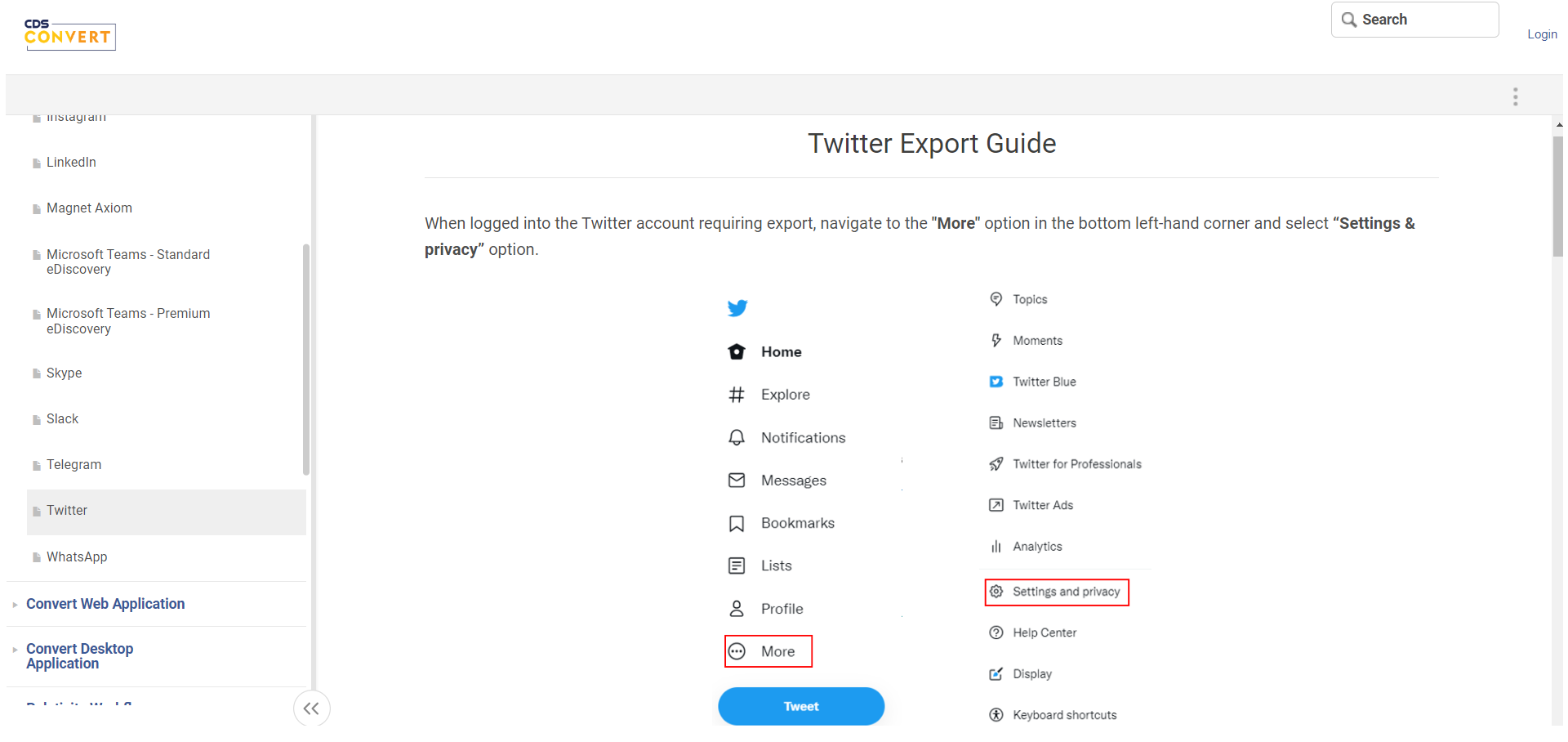1568x742 pixels.
Task: Open the Magnet Axiom guide
Action: click(89, 208)
